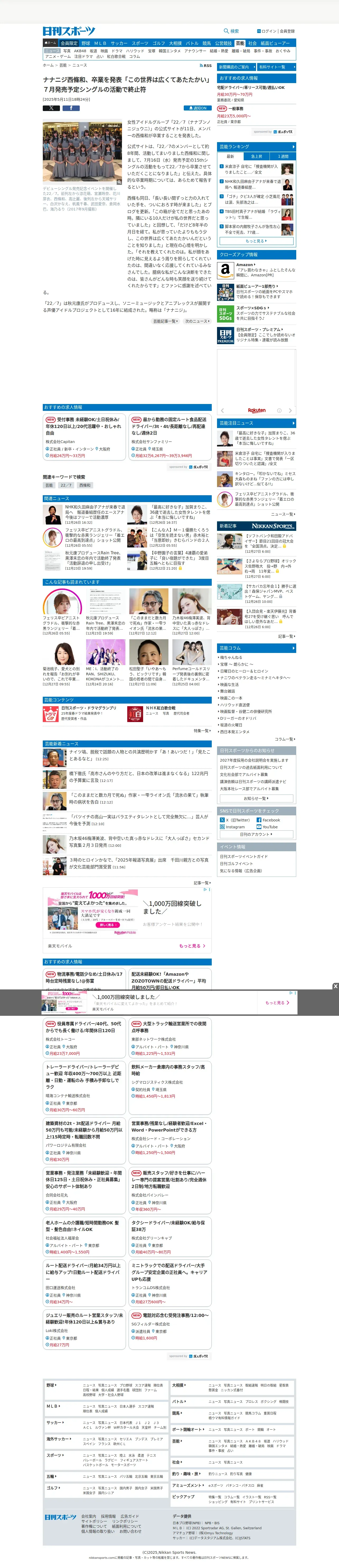Open the Nikkan Sports logo at top
The image size is (339, 1568).
click(69, 31)
